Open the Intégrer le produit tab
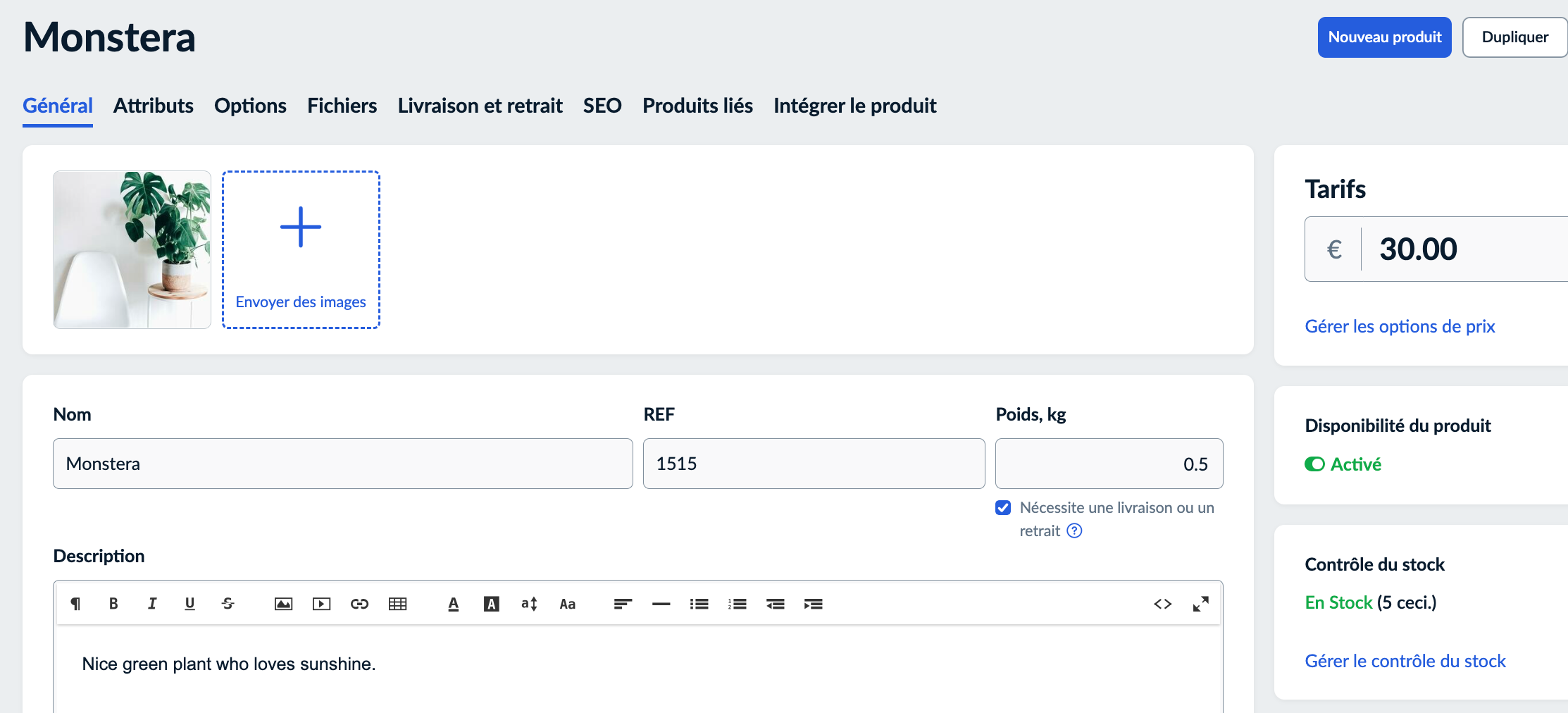 854,106
